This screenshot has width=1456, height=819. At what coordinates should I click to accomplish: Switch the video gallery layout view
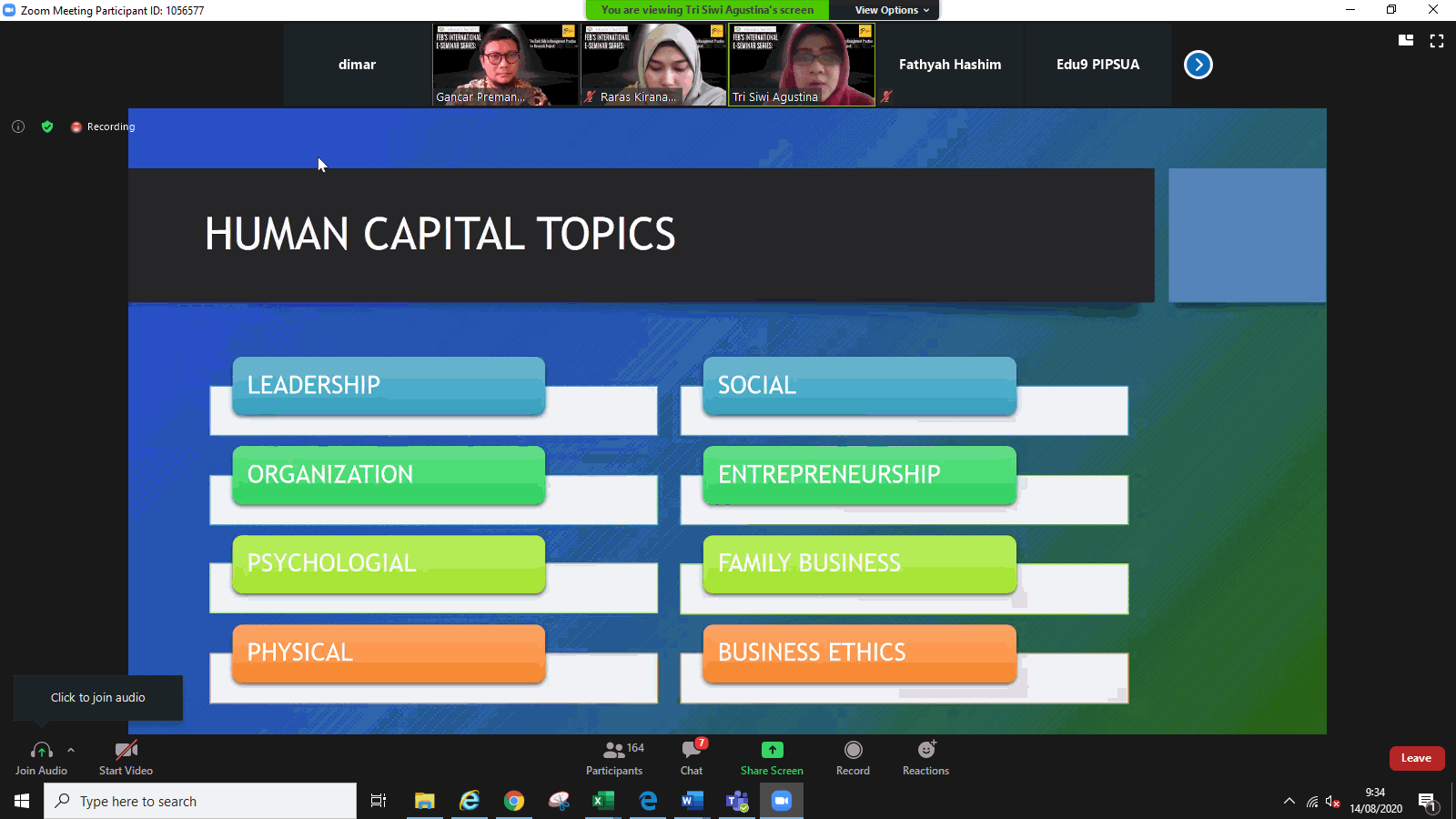pos(1406,41)
